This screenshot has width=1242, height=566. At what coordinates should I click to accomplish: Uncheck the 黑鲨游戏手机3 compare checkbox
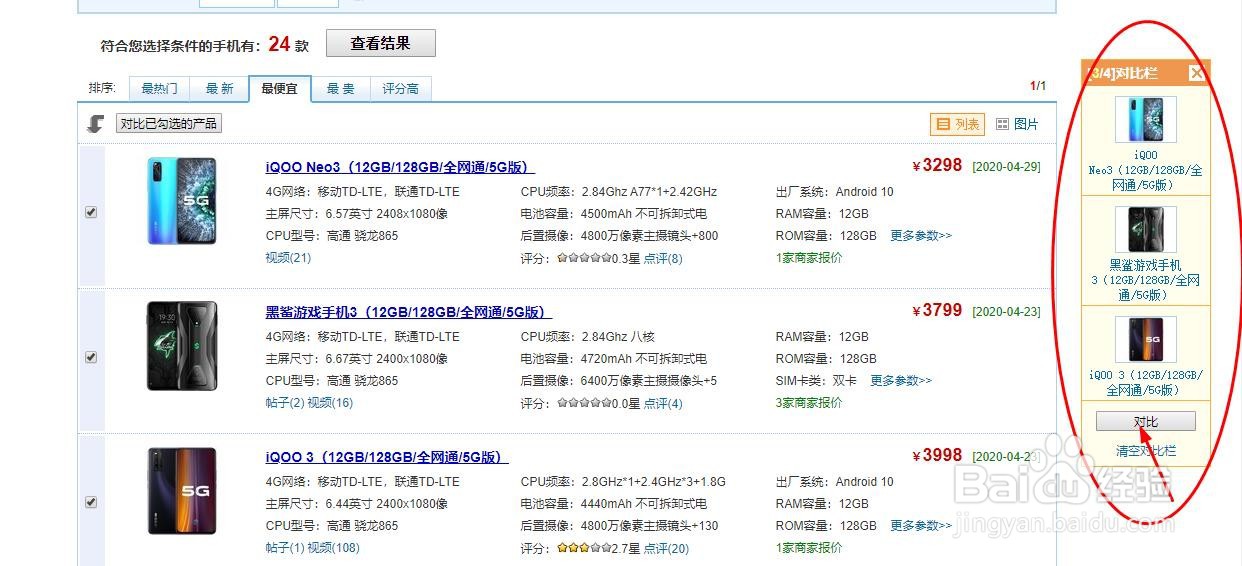coord(91,357)
